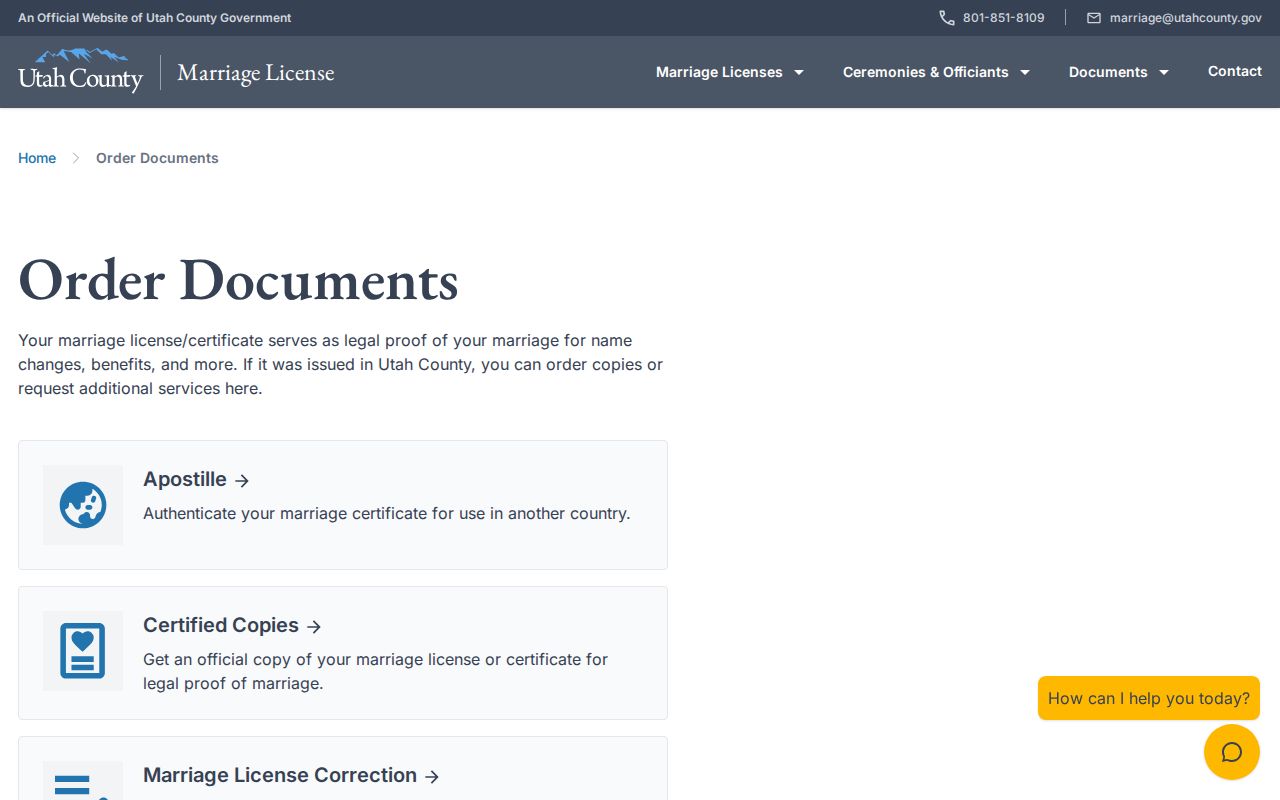Open the chat bubble icon button
The width and height of the screenshot is (1280, 800).
pos(1232,752)
